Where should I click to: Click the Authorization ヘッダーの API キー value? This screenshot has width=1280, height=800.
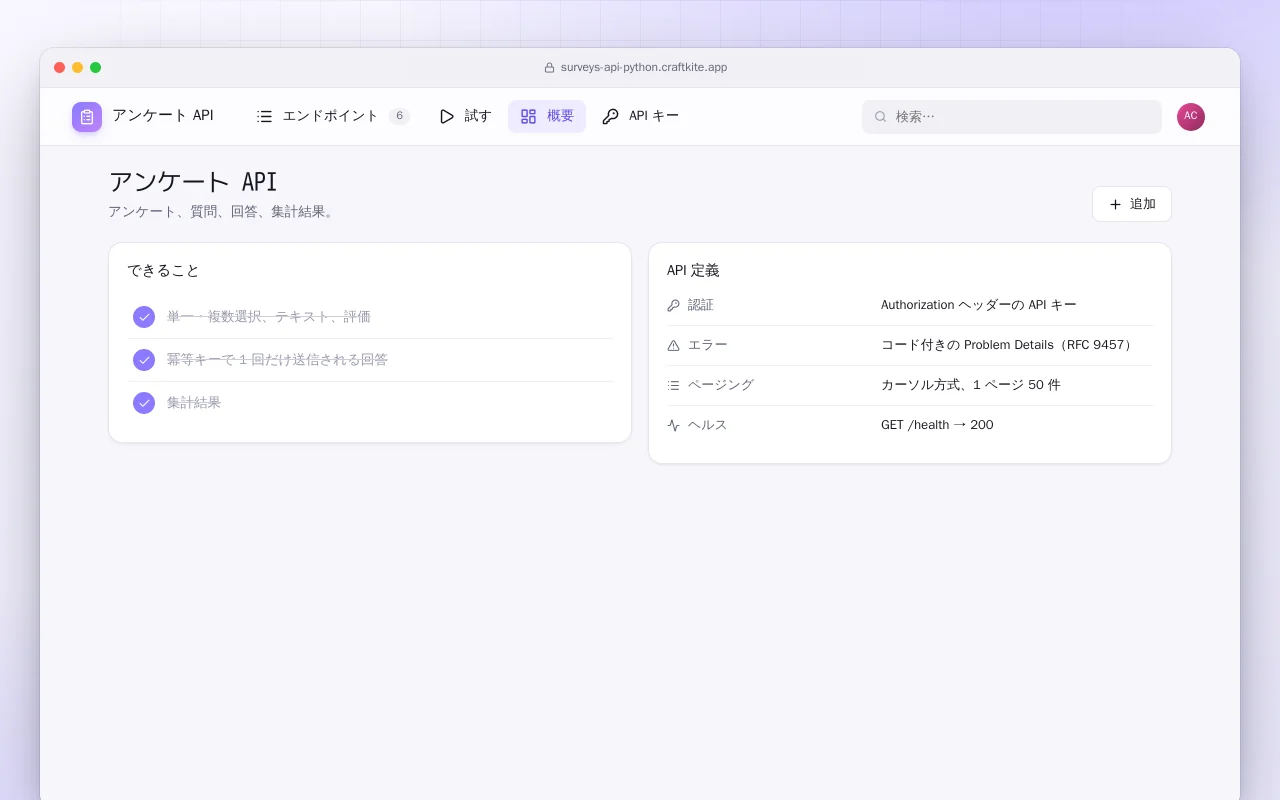point(979,305)
